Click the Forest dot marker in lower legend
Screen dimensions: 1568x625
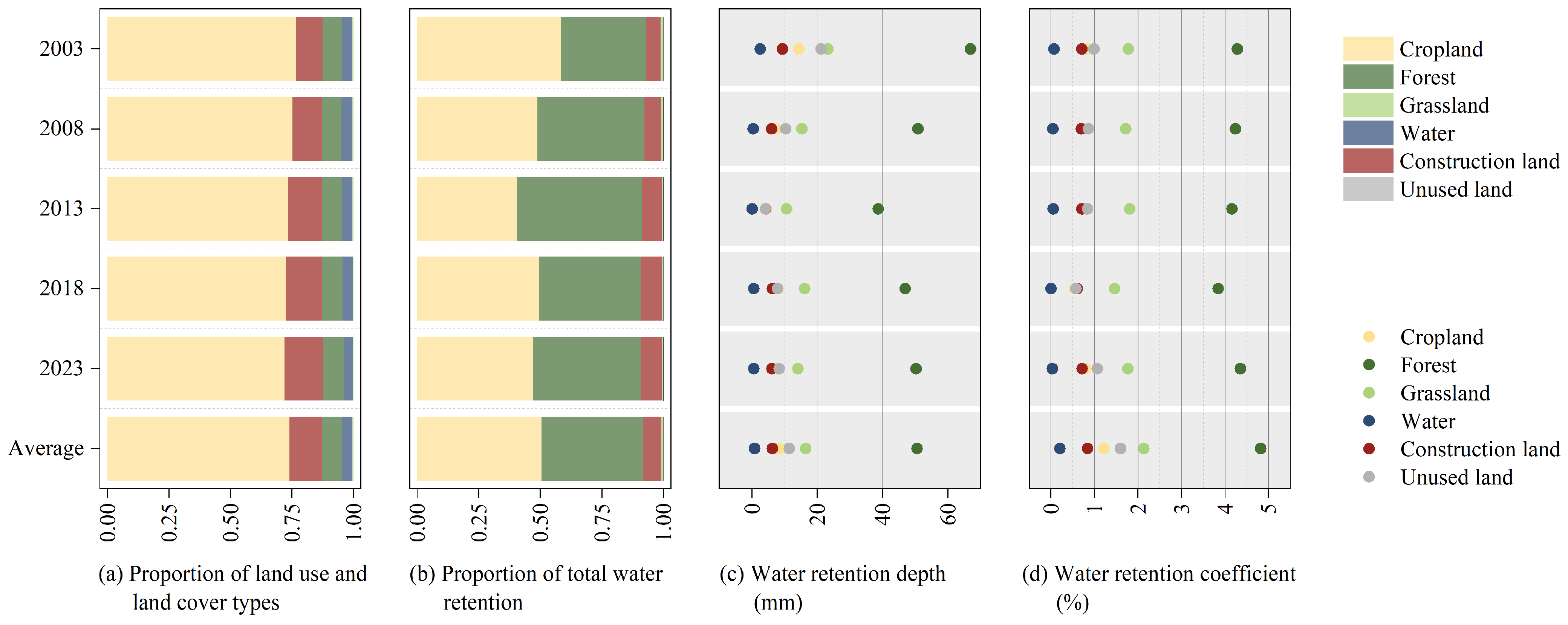click(1369, 365)
